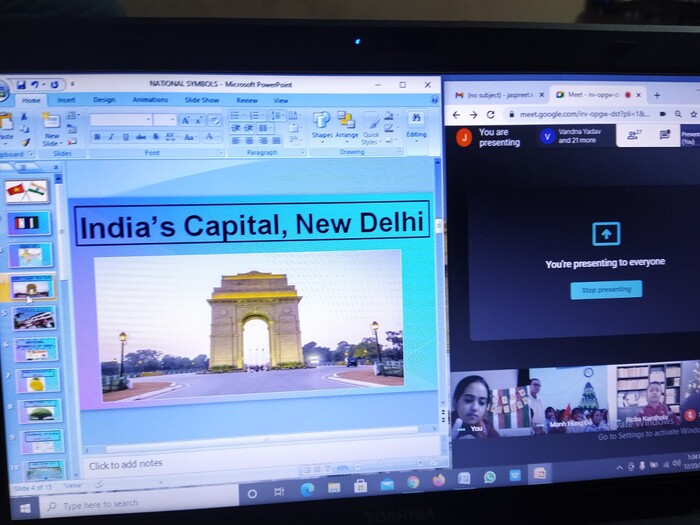Click the Save icon in PowerPoint title bar

pyautogui.click(x=21, y=84)
